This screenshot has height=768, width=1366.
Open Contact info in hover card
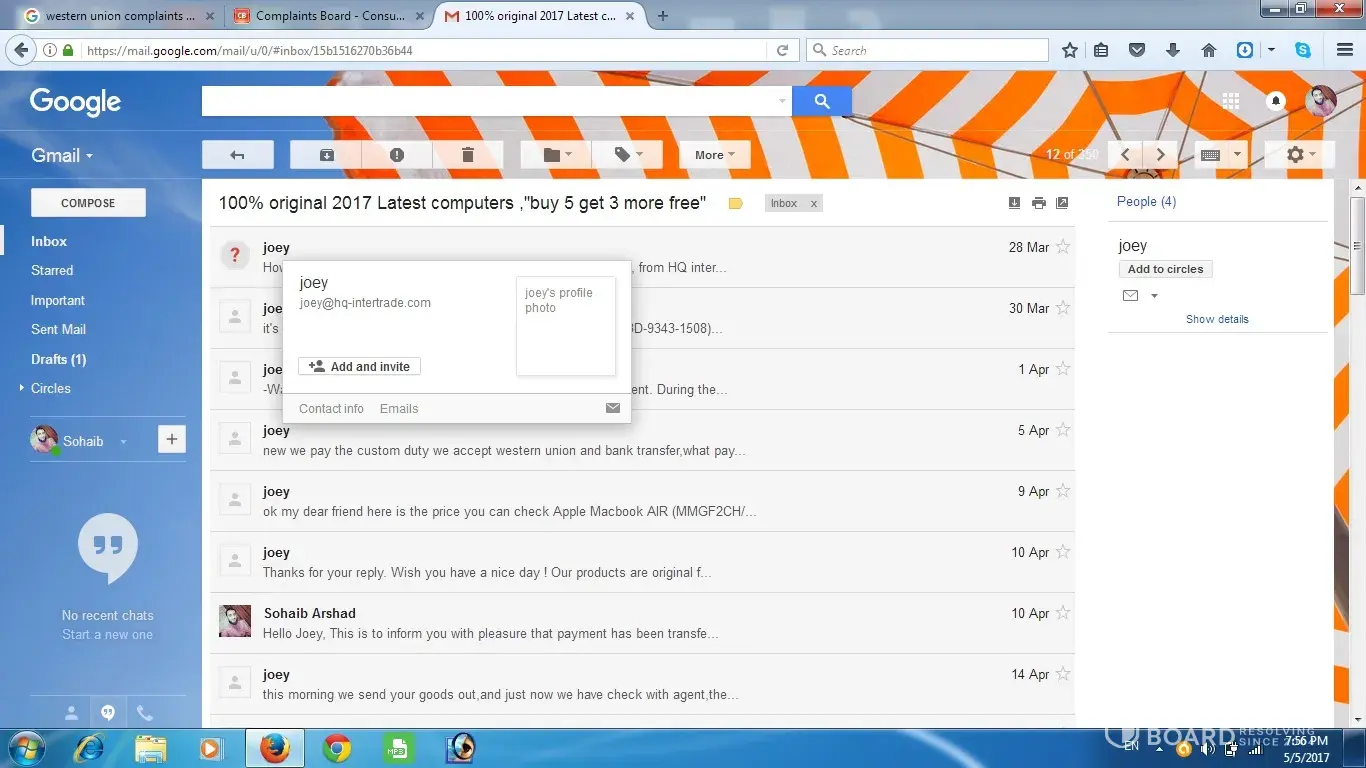tap(331, 408)
